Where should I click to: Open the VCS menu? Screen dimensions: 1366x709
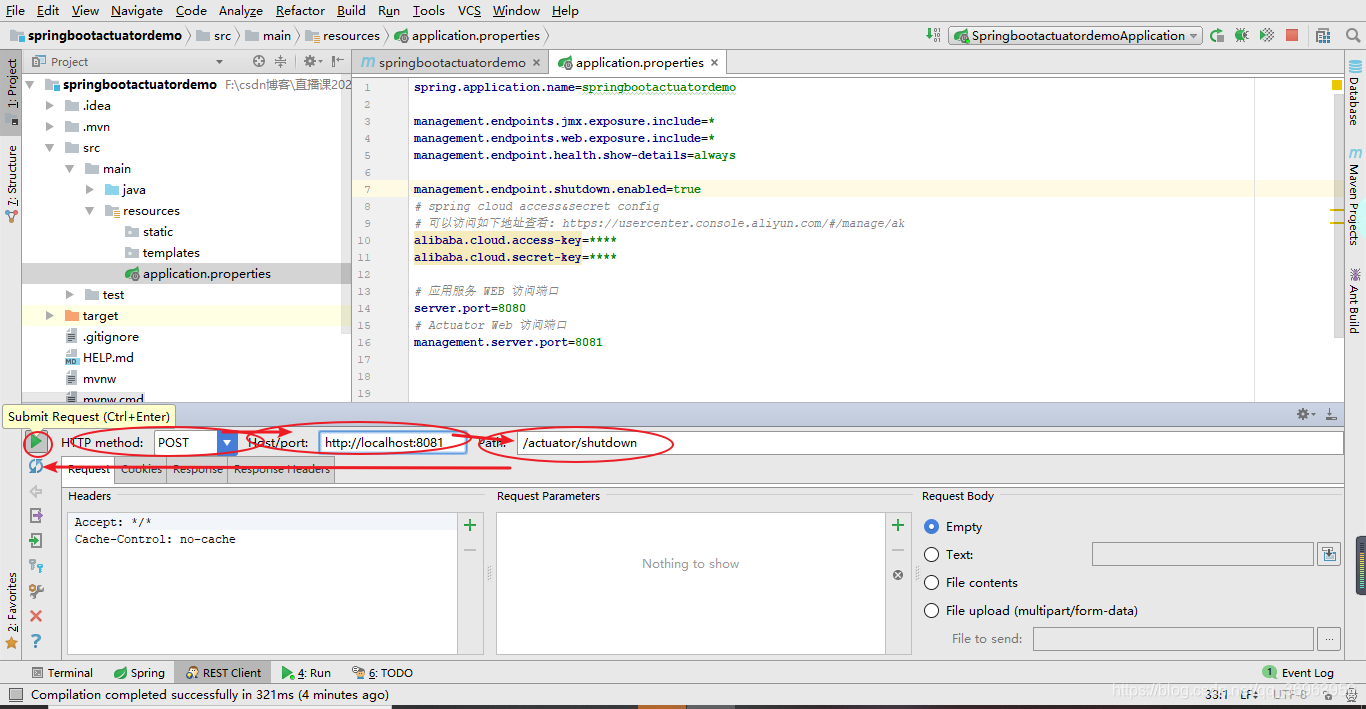[x=469, y=10]
